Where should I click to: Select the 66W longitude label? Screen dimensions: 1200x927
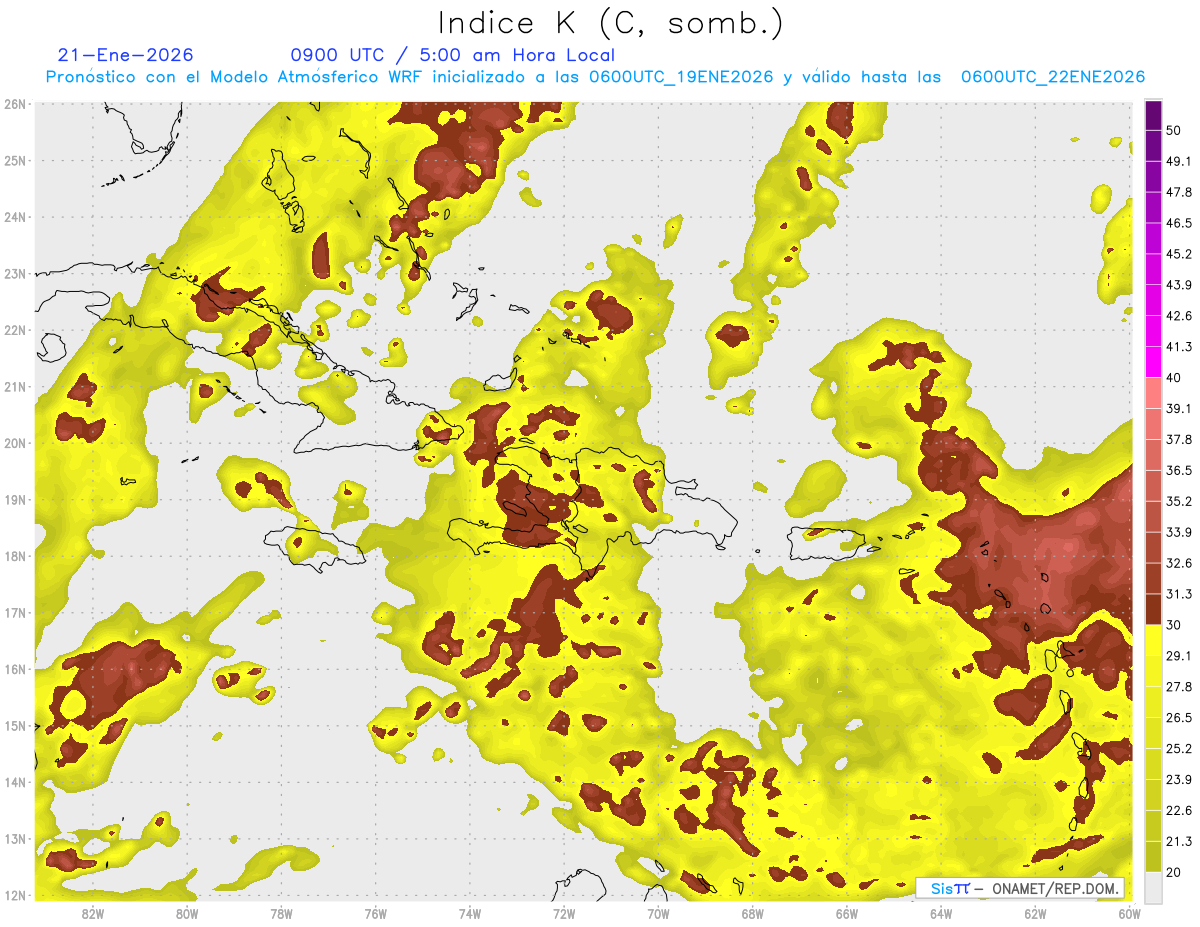click(846, 914)
